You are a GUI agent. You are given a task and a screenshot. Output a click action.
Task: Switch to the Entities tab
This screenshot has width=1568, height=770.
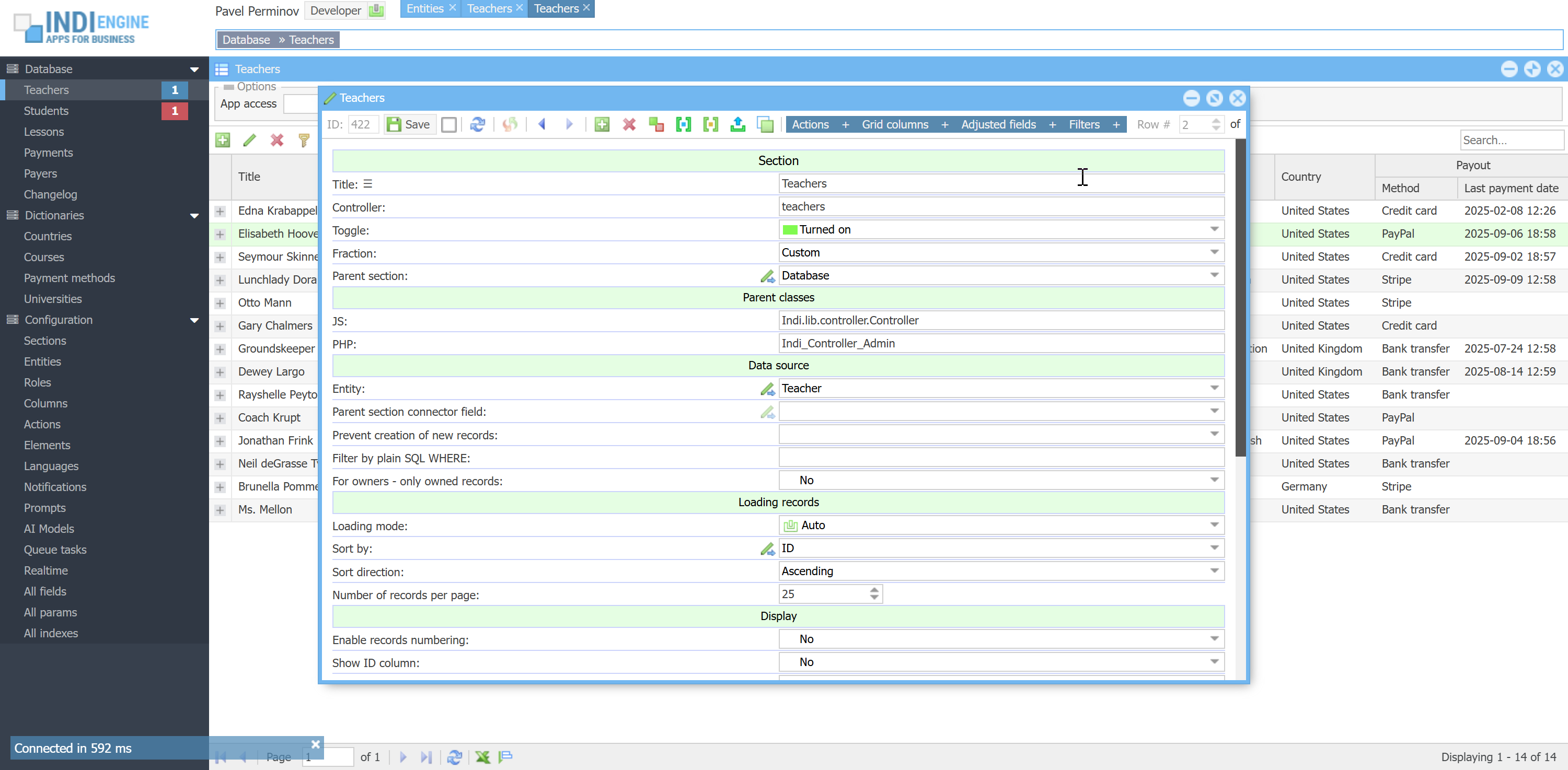click(425, 8)
